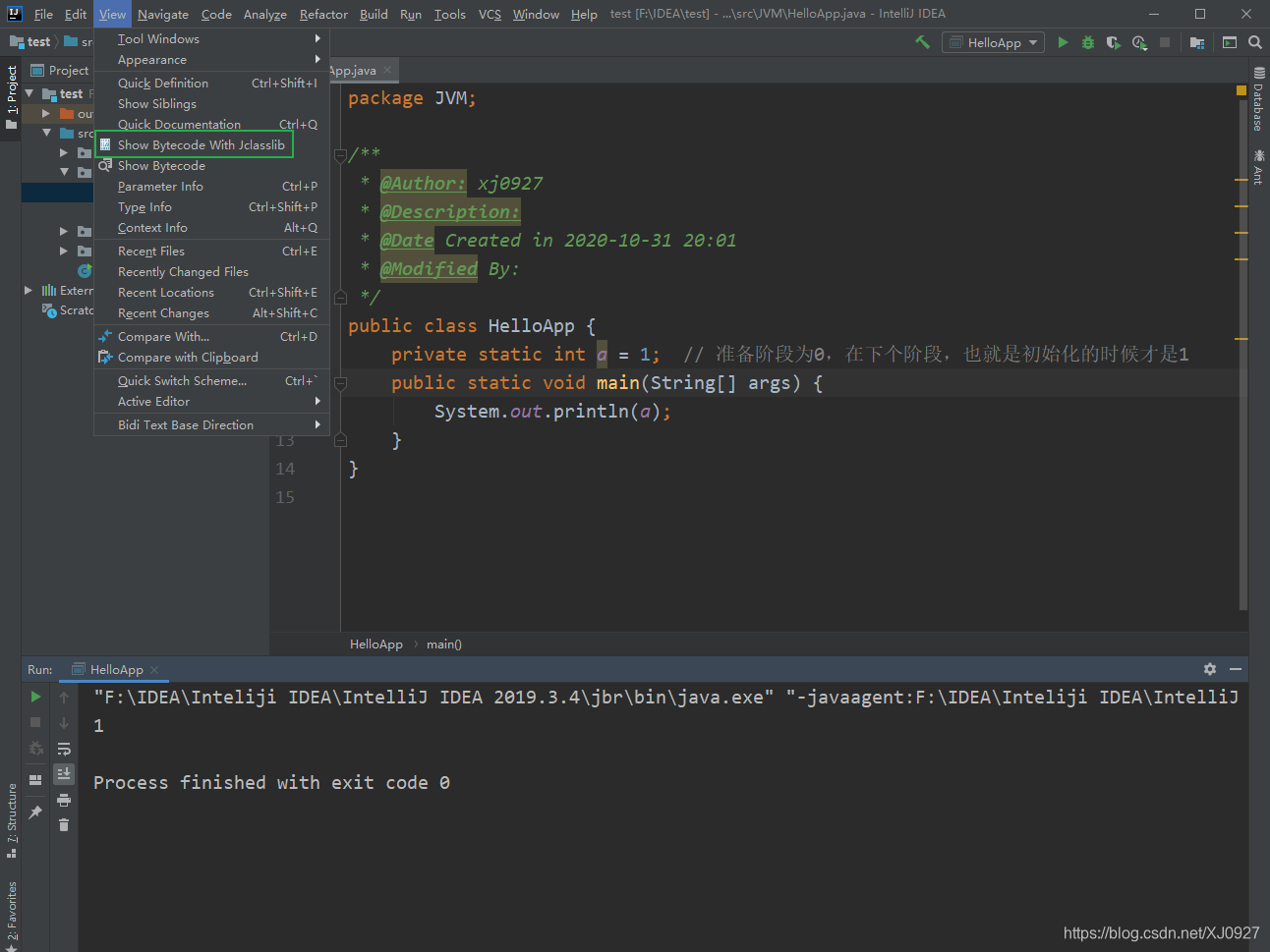Click HelloApp breadcrumb below editor
Screen dimensions: 1270x952
[376, 644]
